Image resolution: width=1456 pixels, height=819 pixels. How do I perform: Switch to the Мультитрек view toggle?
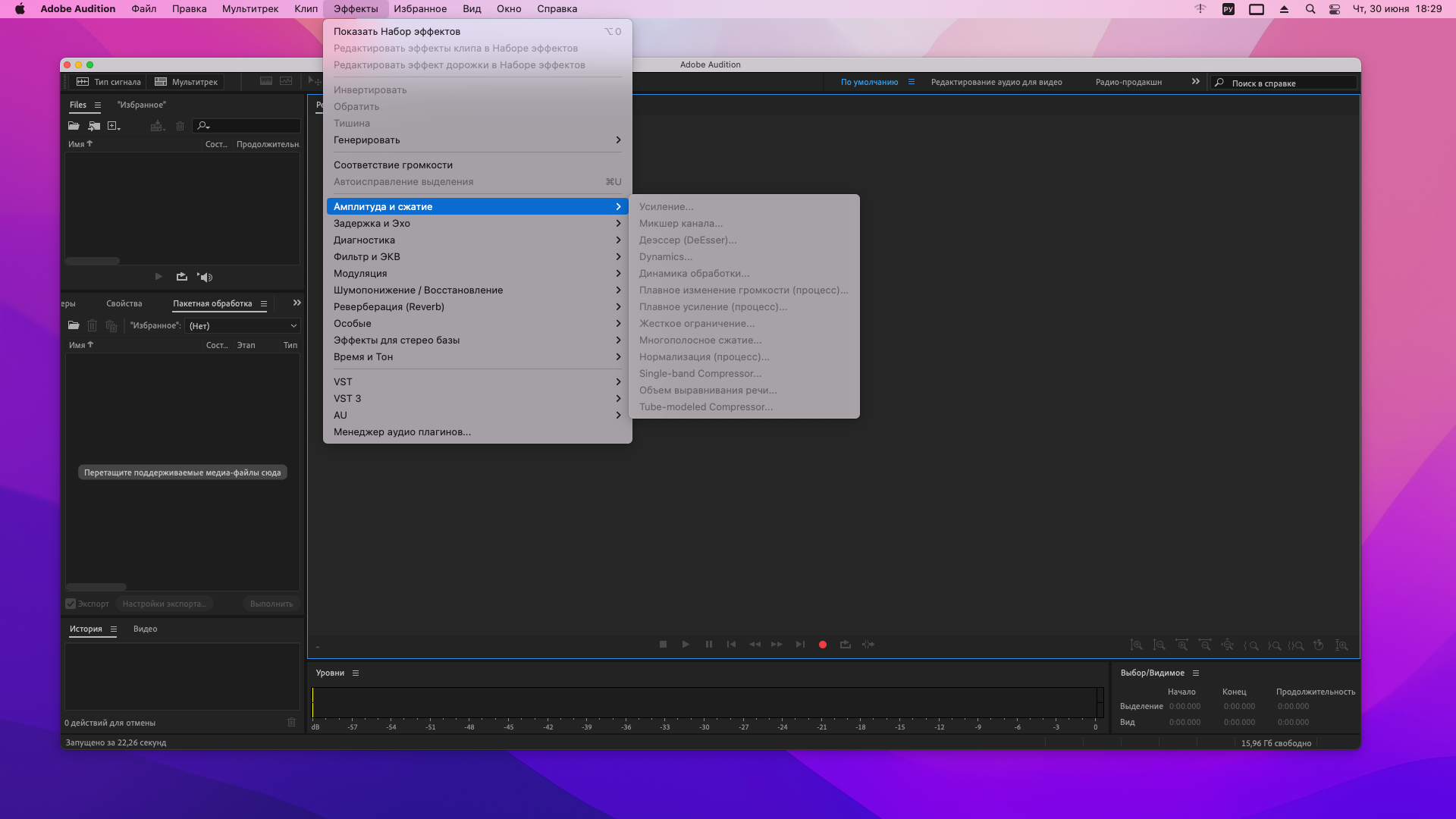pos(187,82)
